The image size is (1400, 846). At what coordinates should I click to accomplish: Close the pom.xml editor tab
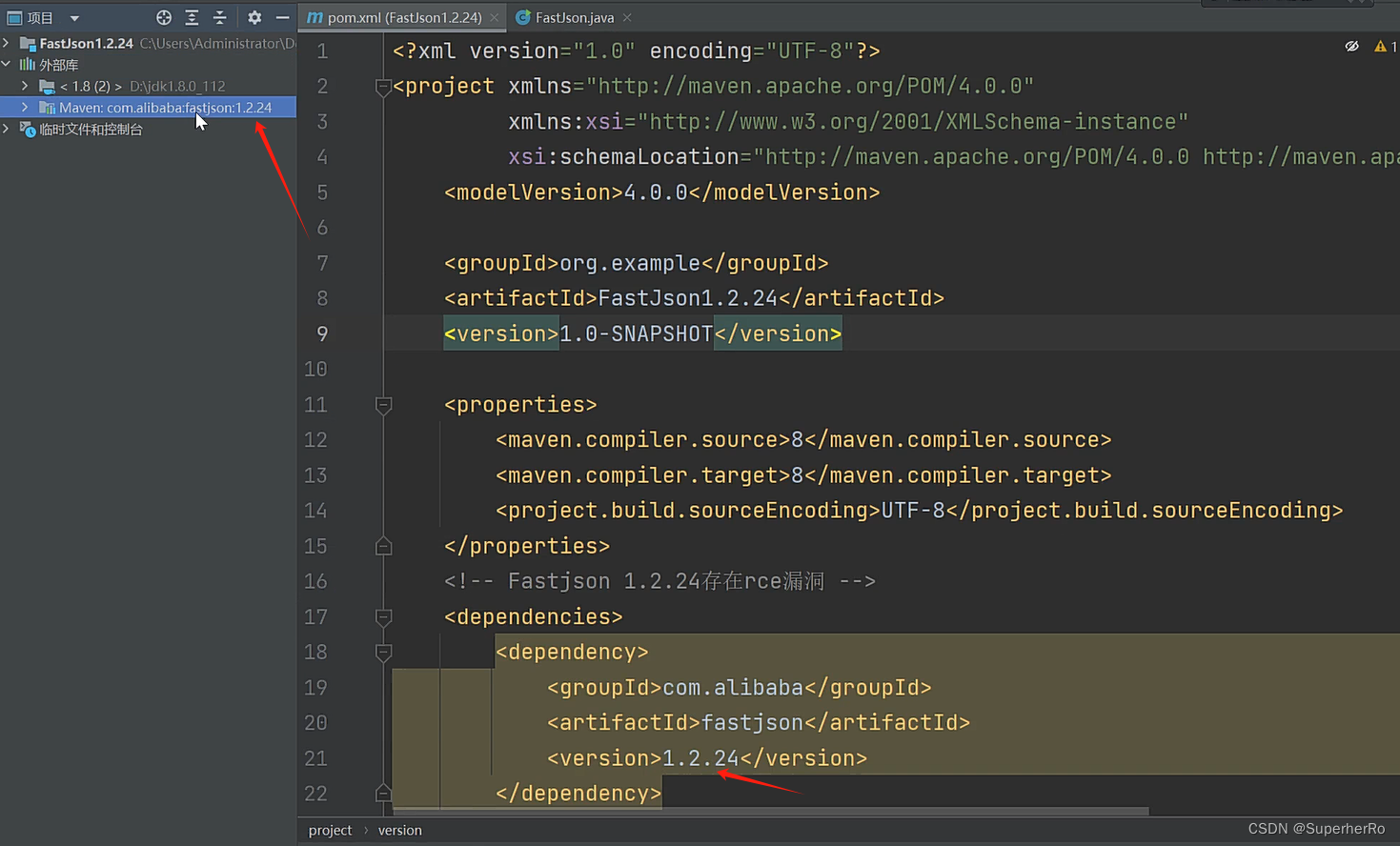(x=495, y=17)
